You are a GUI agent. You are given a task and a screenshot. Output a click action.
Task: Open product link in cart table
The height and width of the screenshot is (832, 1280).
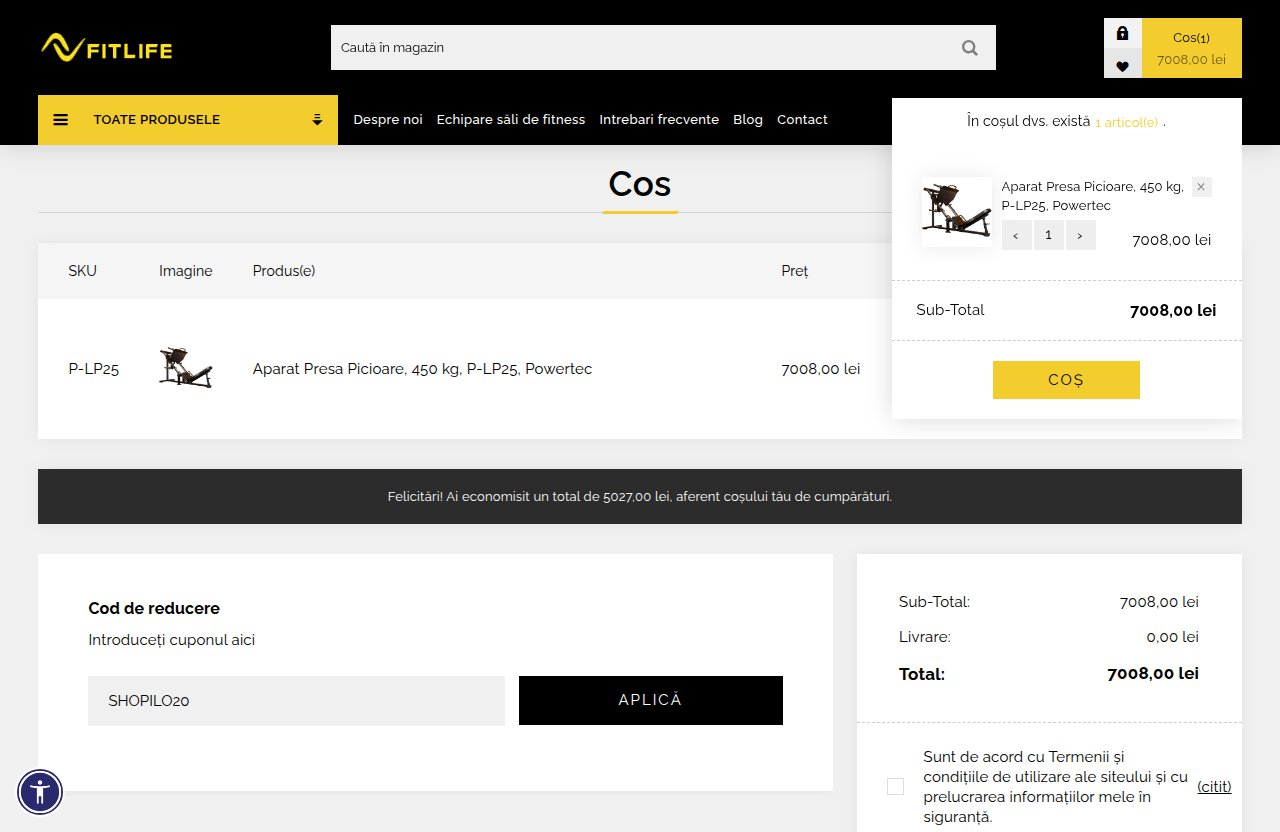coord(422,369)
